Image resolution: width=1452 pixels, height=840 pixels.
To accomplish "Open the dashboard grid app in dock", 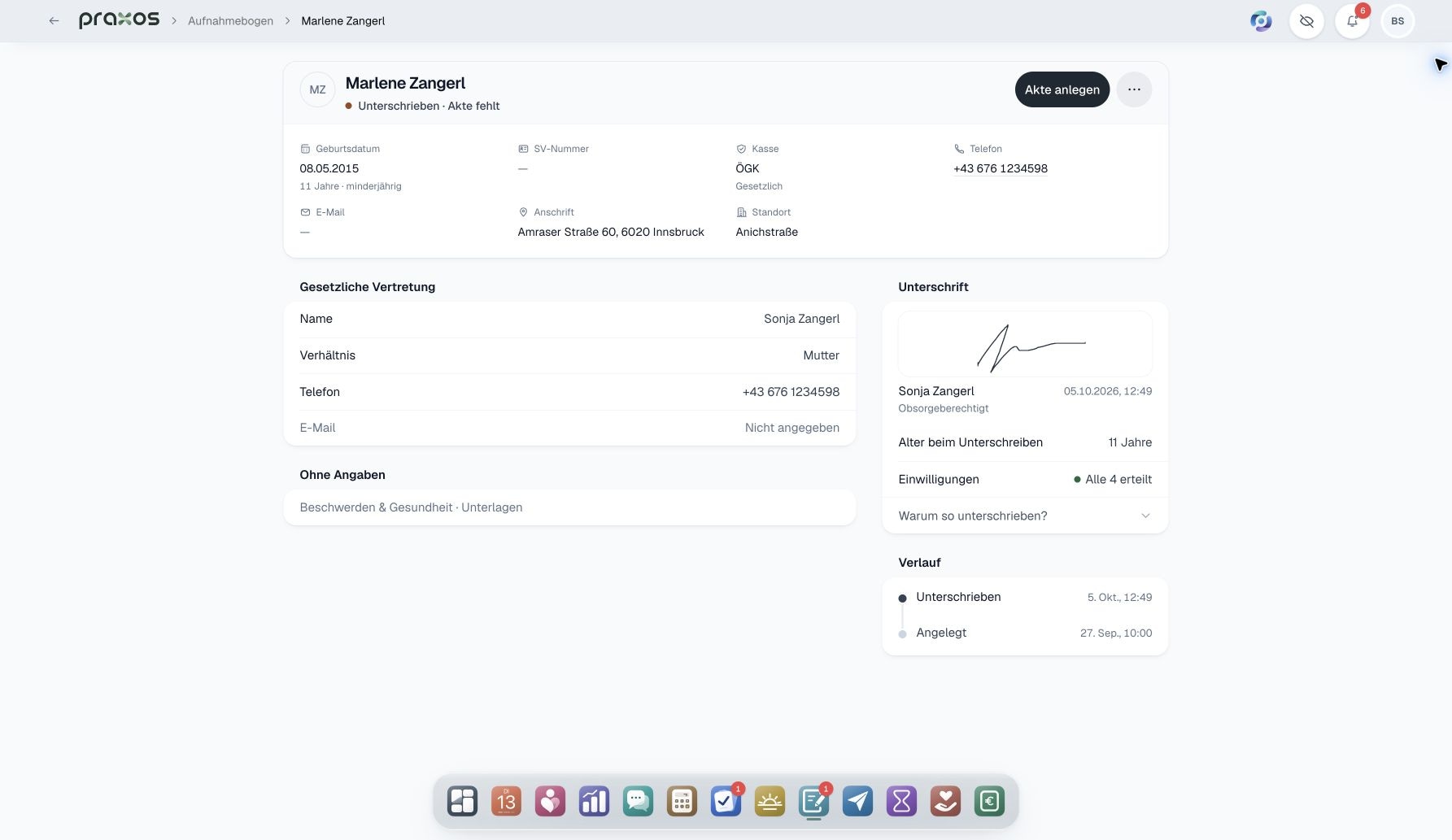I will 462,802.
